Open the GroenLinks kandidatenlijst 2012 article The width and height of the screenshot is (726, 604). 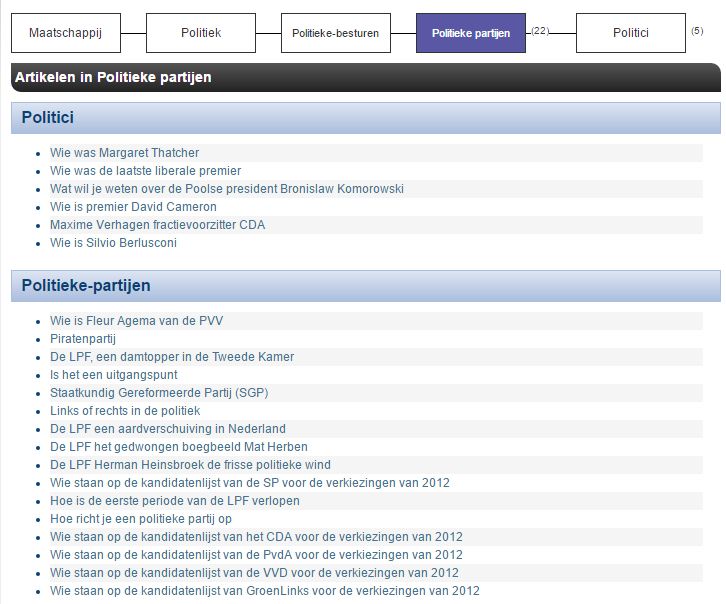coord(264,591)
